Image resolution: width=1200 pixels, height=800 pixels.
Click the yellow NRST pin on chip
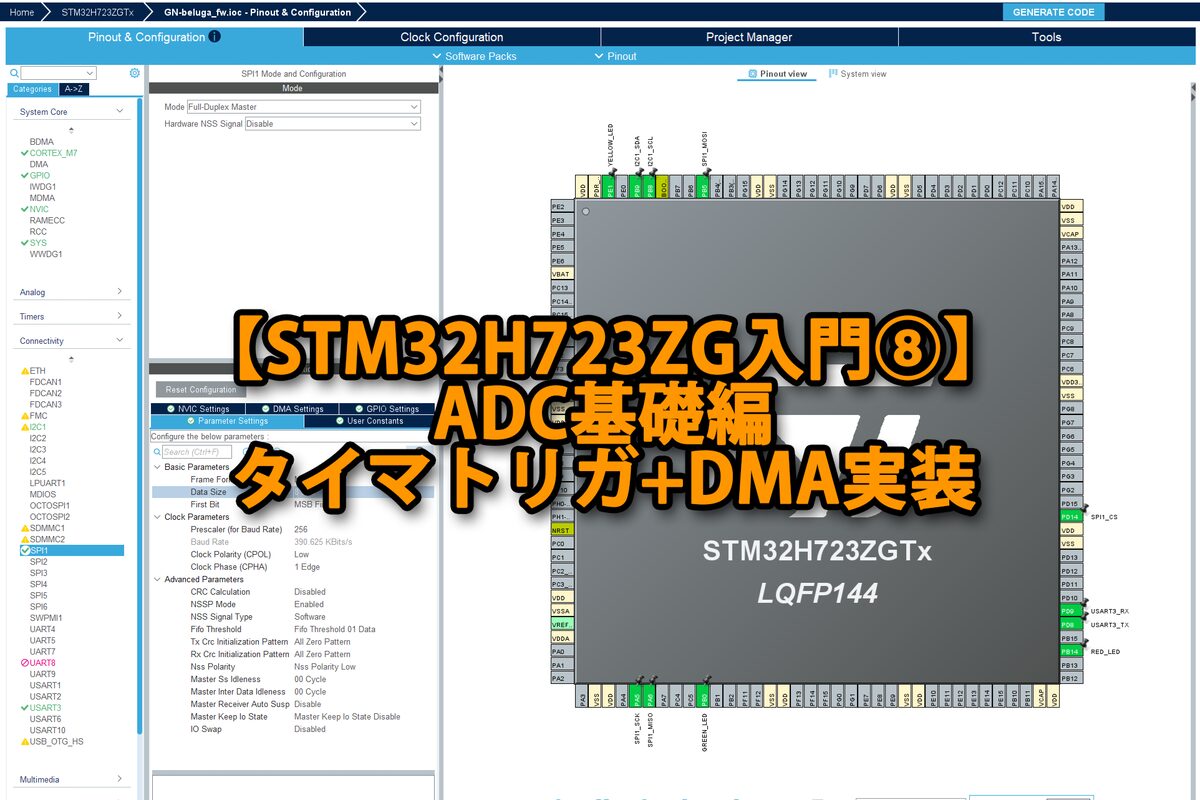click(x=561, y=530)
